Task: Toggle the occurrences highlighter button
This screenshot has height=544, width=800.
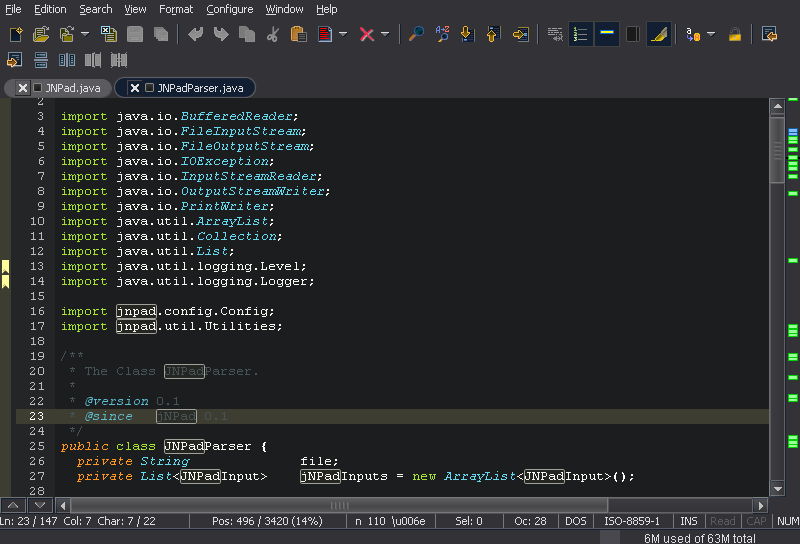Action: [658, 35]
